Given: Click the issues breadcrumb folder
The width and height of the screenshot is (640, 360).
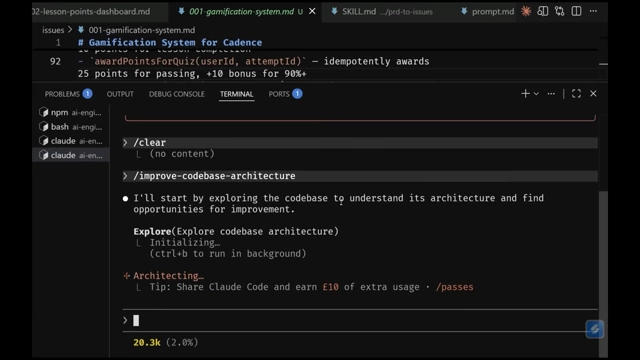Looking at the screenshot, I should point(53,30).
